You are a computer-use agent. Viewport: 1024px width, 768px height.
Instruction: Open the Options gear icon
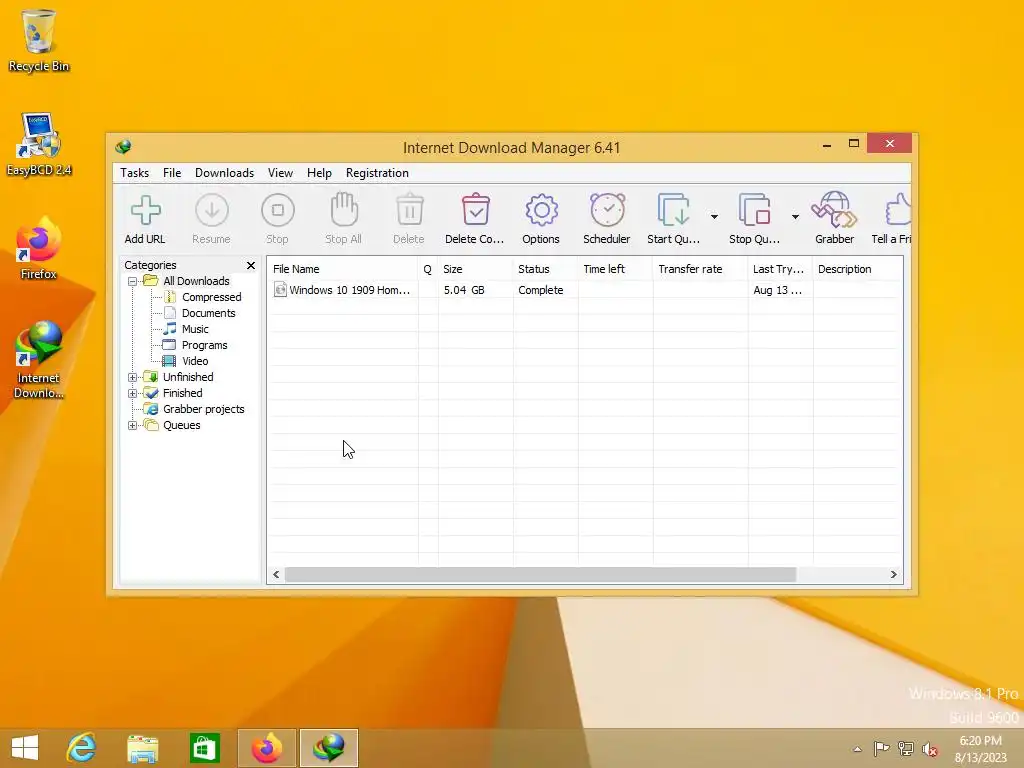point(541,210)
